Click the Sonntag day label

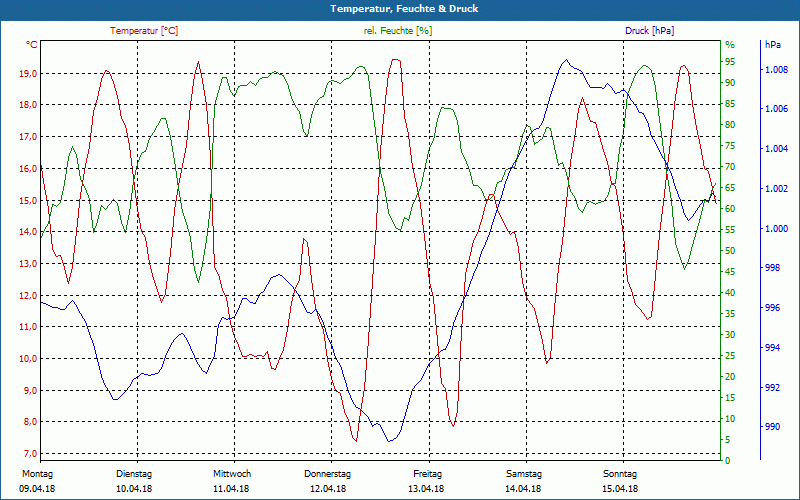pos(620,474)
